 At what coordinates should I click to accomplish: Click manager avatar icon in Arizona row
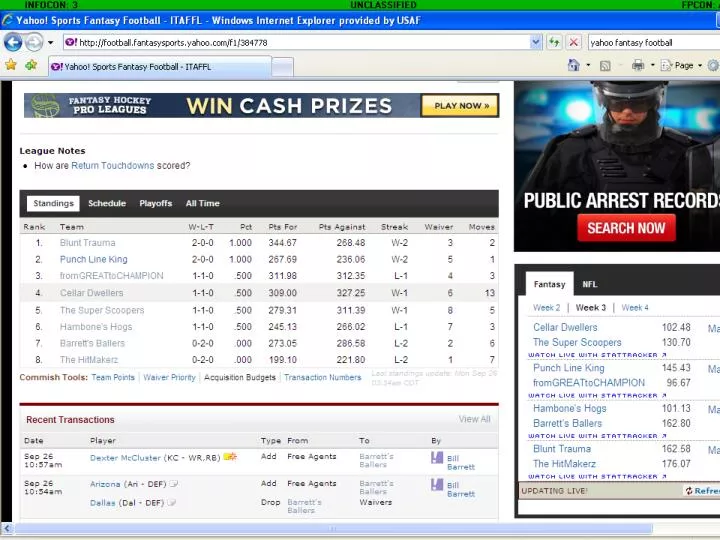437,484
